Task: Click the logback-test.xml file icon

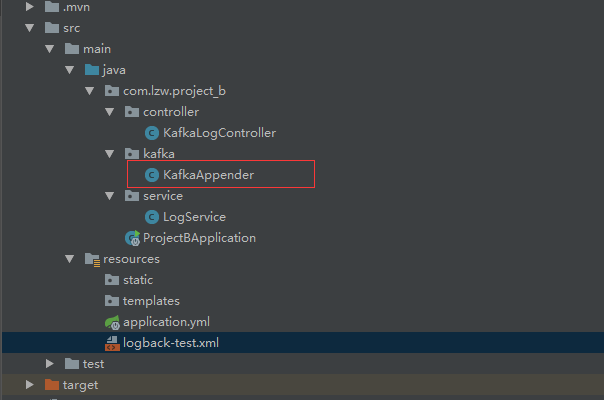Action: 112,343
